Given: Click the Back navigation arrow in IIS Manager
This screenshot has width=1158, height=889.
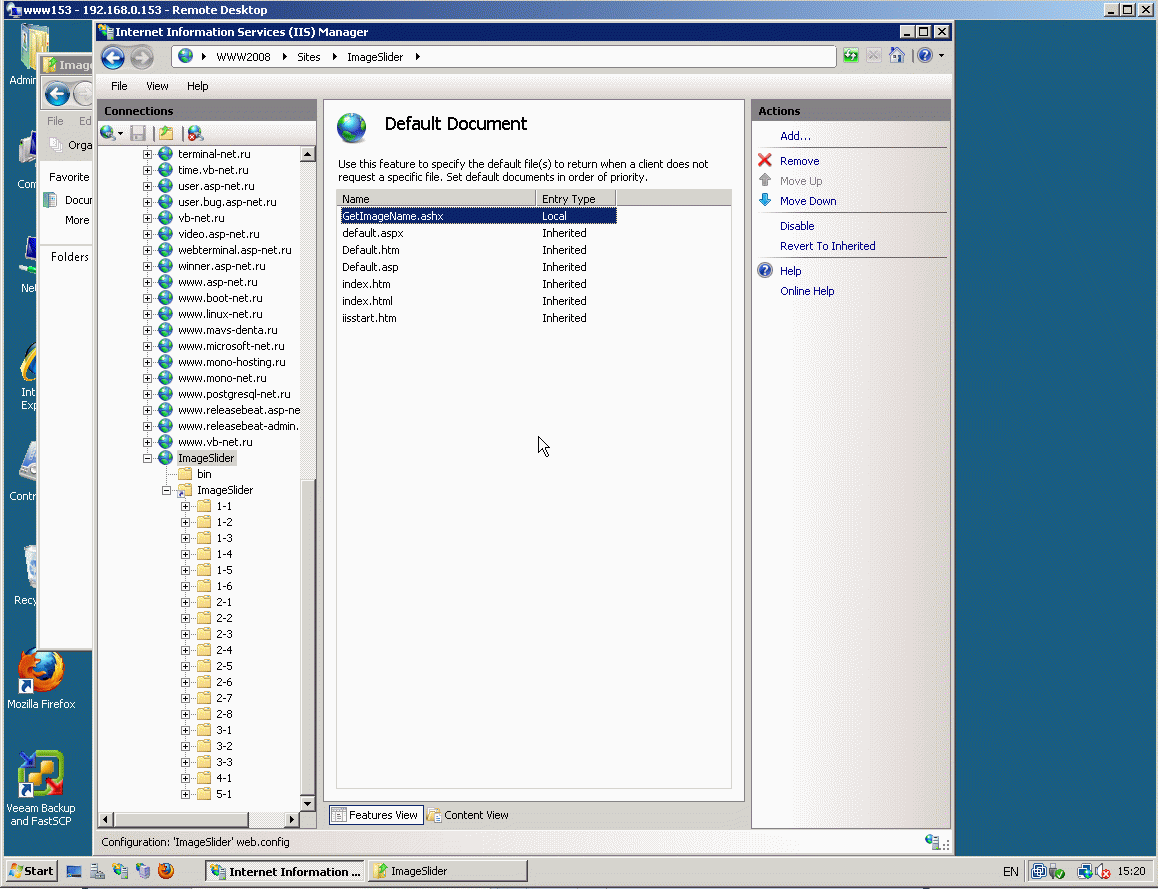Looking at the screenshot, I should coord(113,57).
